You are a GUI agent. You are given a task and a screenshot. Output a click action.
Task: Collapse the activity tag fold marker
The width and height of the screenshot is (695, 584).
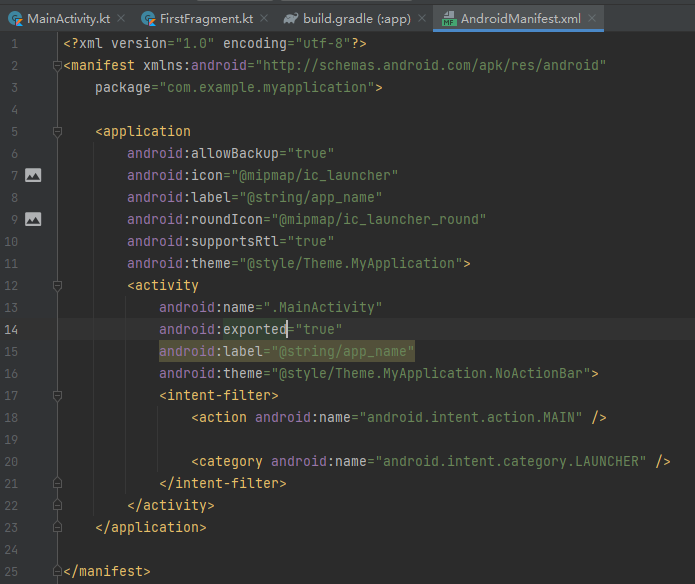[56, 285]
